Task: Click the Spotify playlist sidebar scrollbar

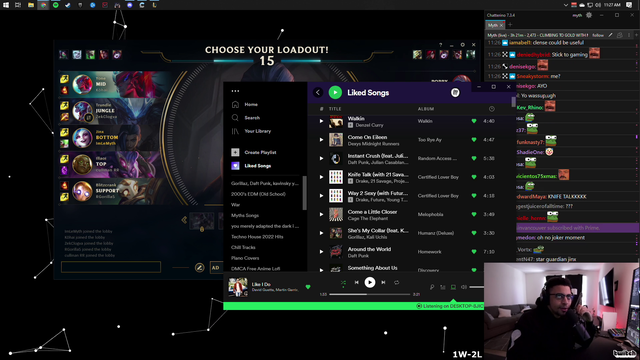Action: [304, 193]
